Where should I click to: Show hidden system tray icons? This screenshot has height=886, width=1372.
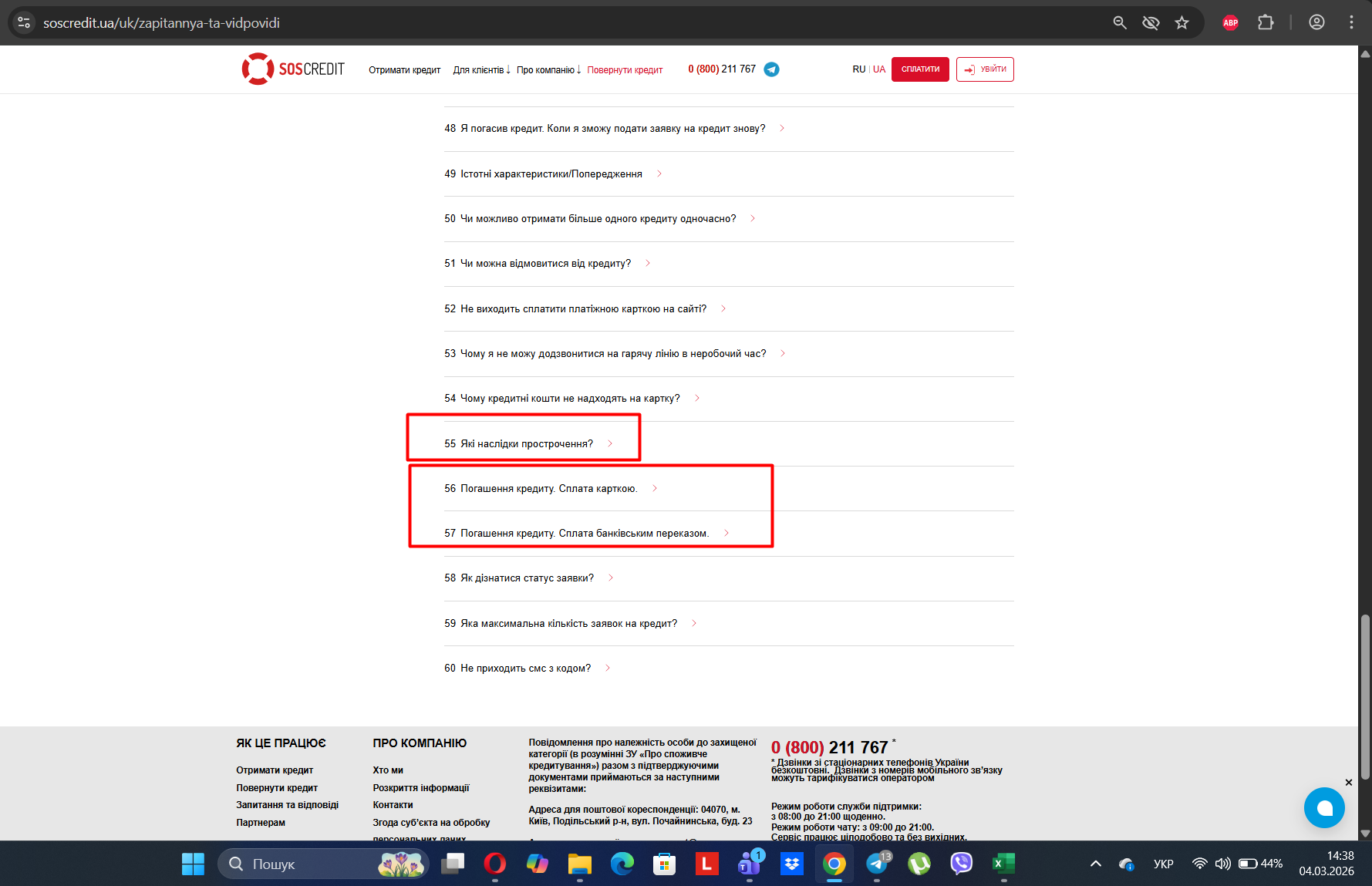click(x=1096, y=864)
